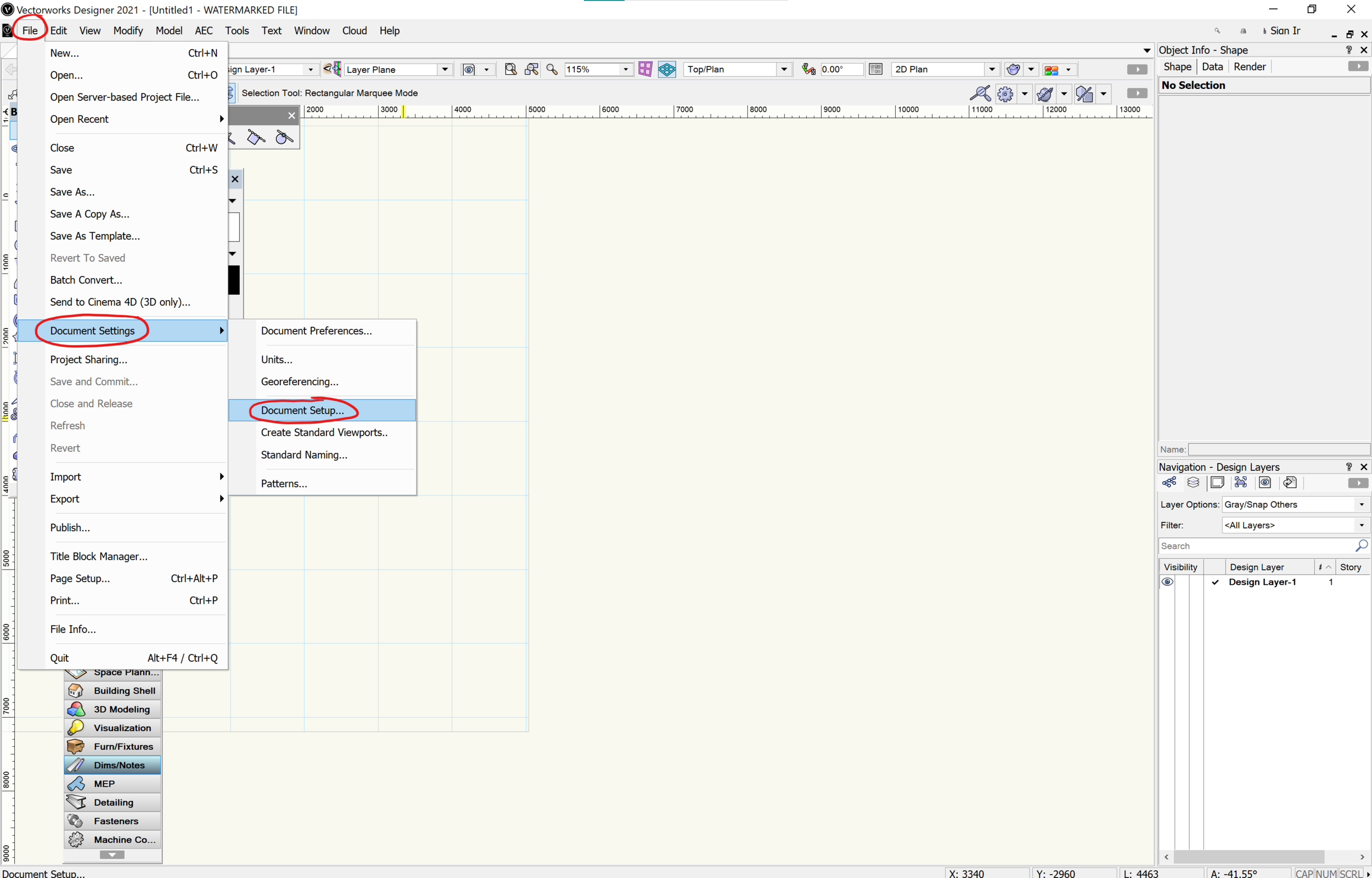Choose Units from Document Settings submenu

tap(322, 360)
